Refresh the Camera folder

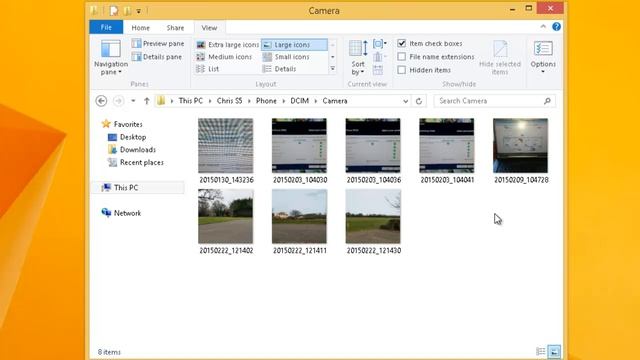tap(419, 101)
